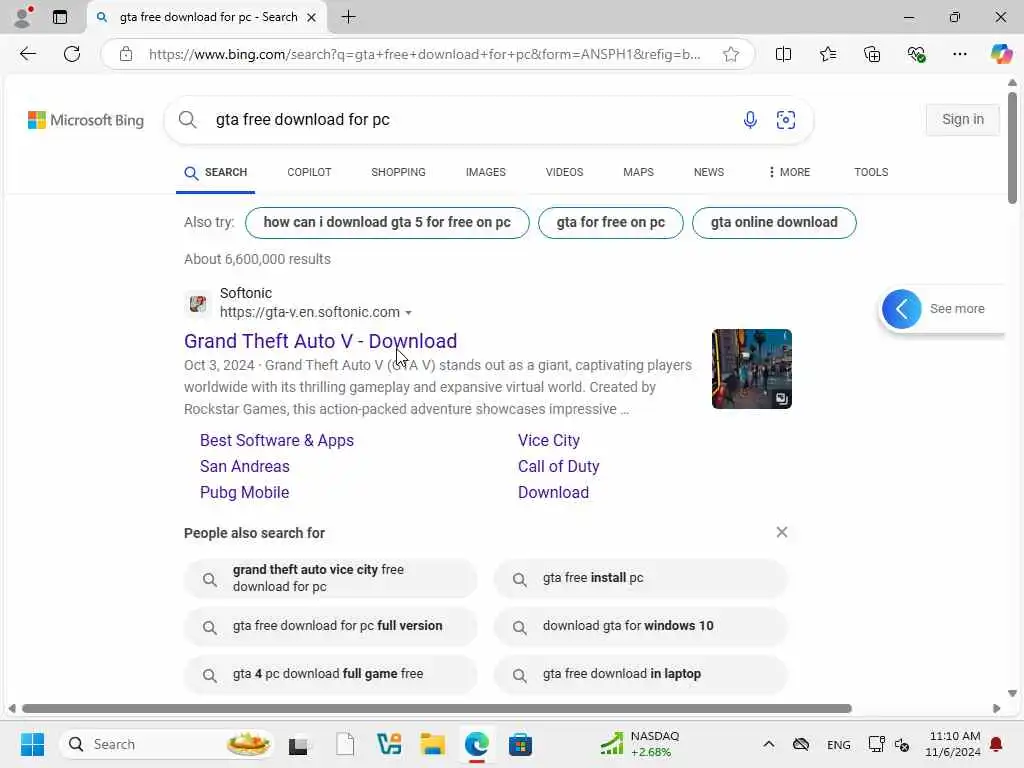Try 'gta online download' suggestion
Image resolution: width=1024 pixels, height=768 pixels.
[774, 223]
